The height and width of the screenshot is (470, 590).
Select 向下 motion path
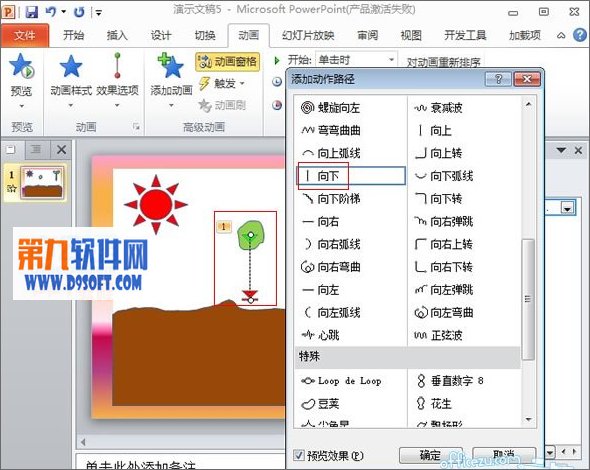pos(351,176)
